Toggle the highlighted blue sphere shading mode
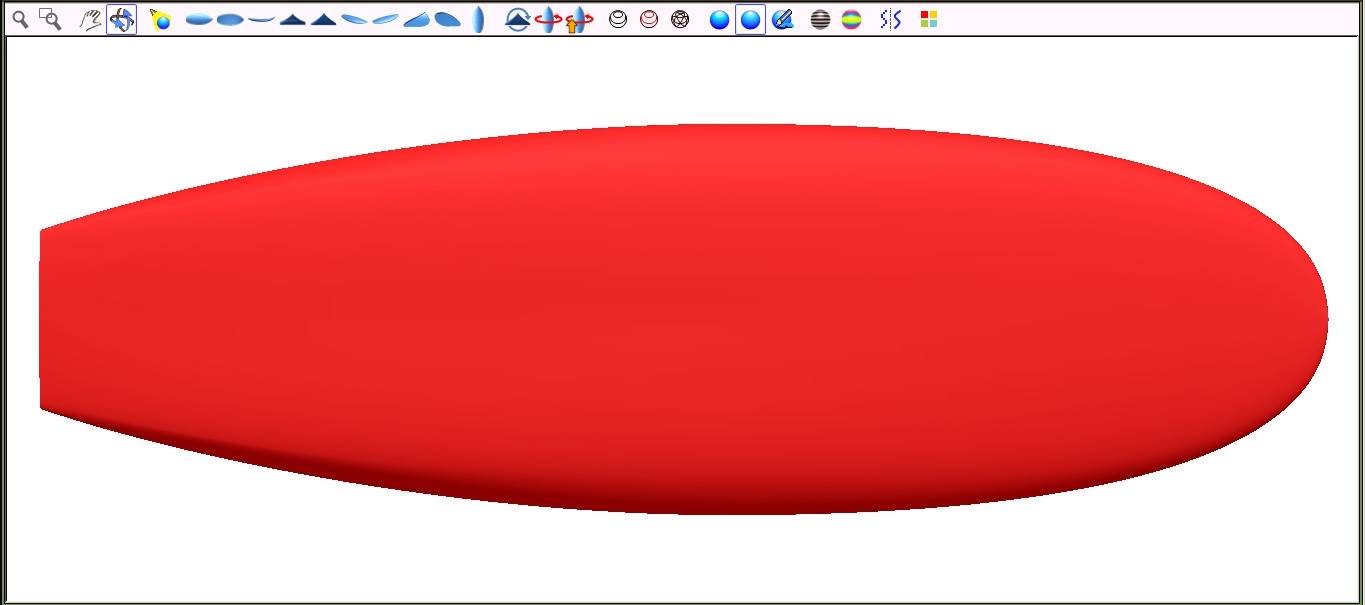The width and height of the screenshot is (1365, 605). tap(750, 19)
